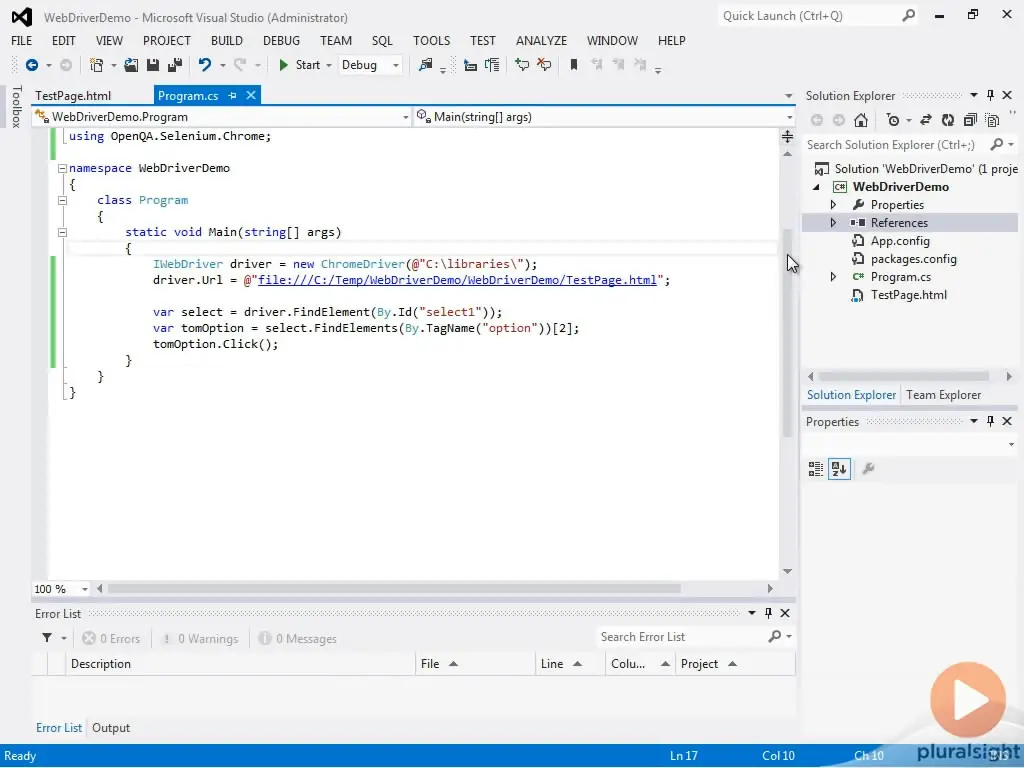Open the BUILD menu
Image resolution: width=1024 pixels, height=768 pixels.
click(227, 40)
